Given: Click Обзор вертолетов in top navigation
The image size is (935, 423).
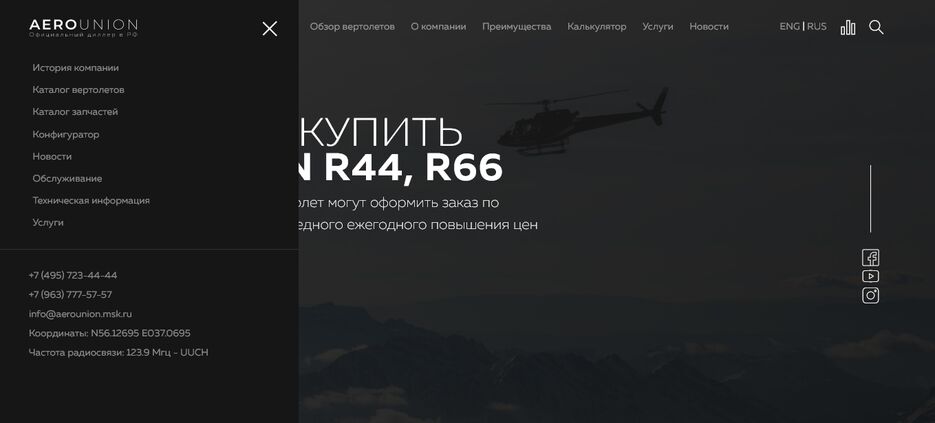Looking at the screenshot, I should (x=352, y=27).
